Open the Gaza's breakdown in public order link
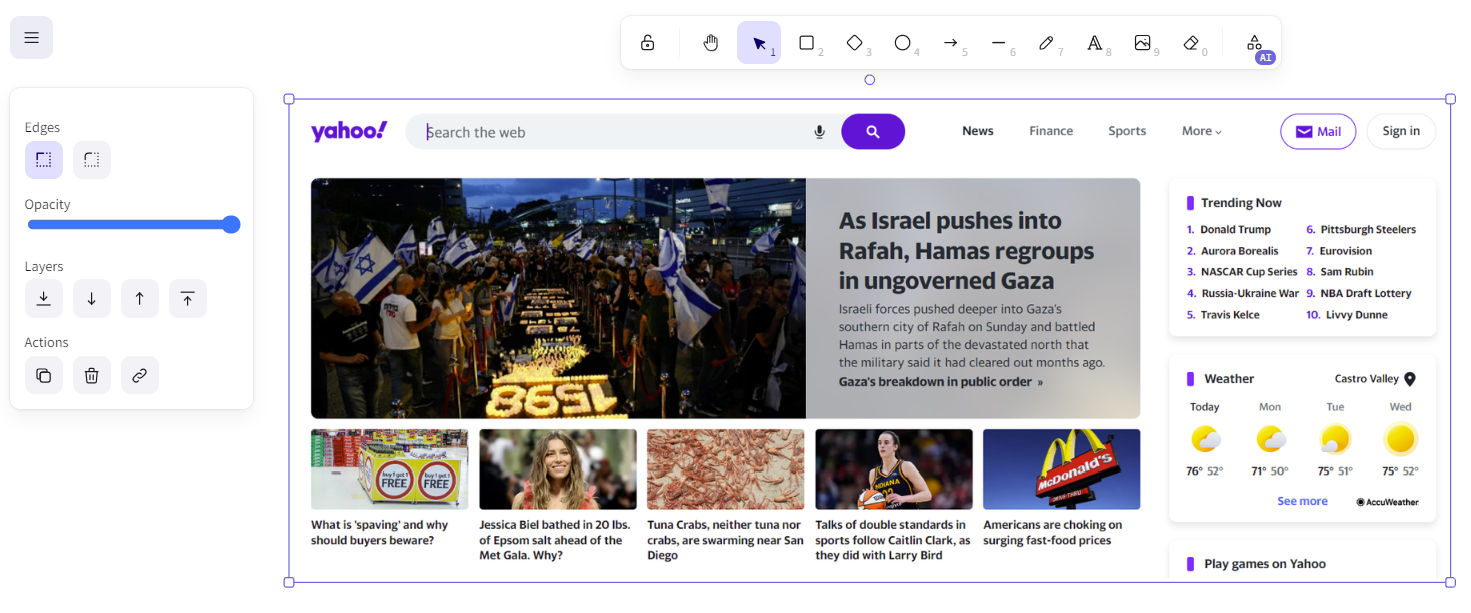The image size is (1471, 613). click(x=941, y=382)
